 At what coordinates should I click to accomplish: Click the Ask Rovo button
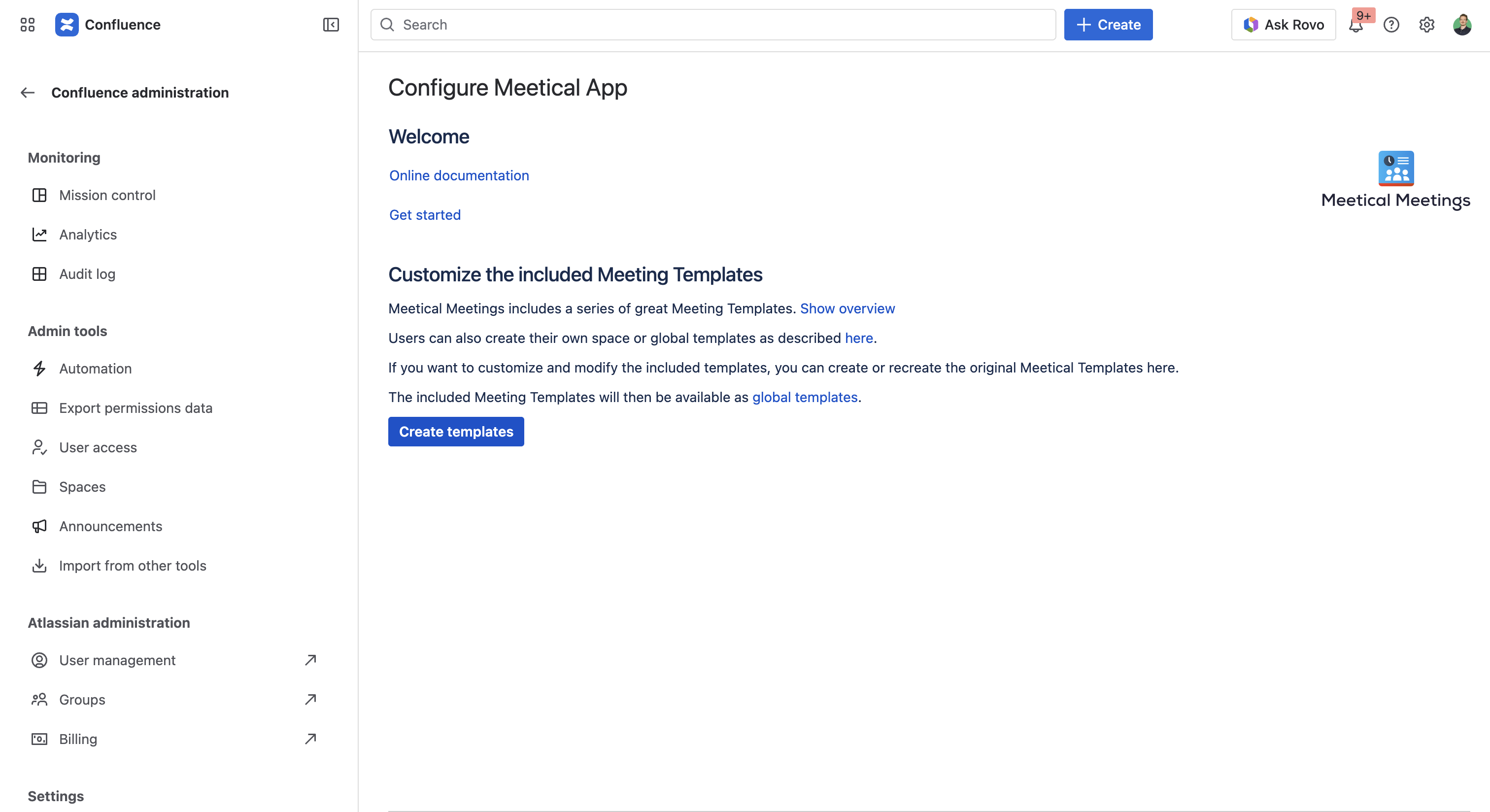tap(1283, 25)
